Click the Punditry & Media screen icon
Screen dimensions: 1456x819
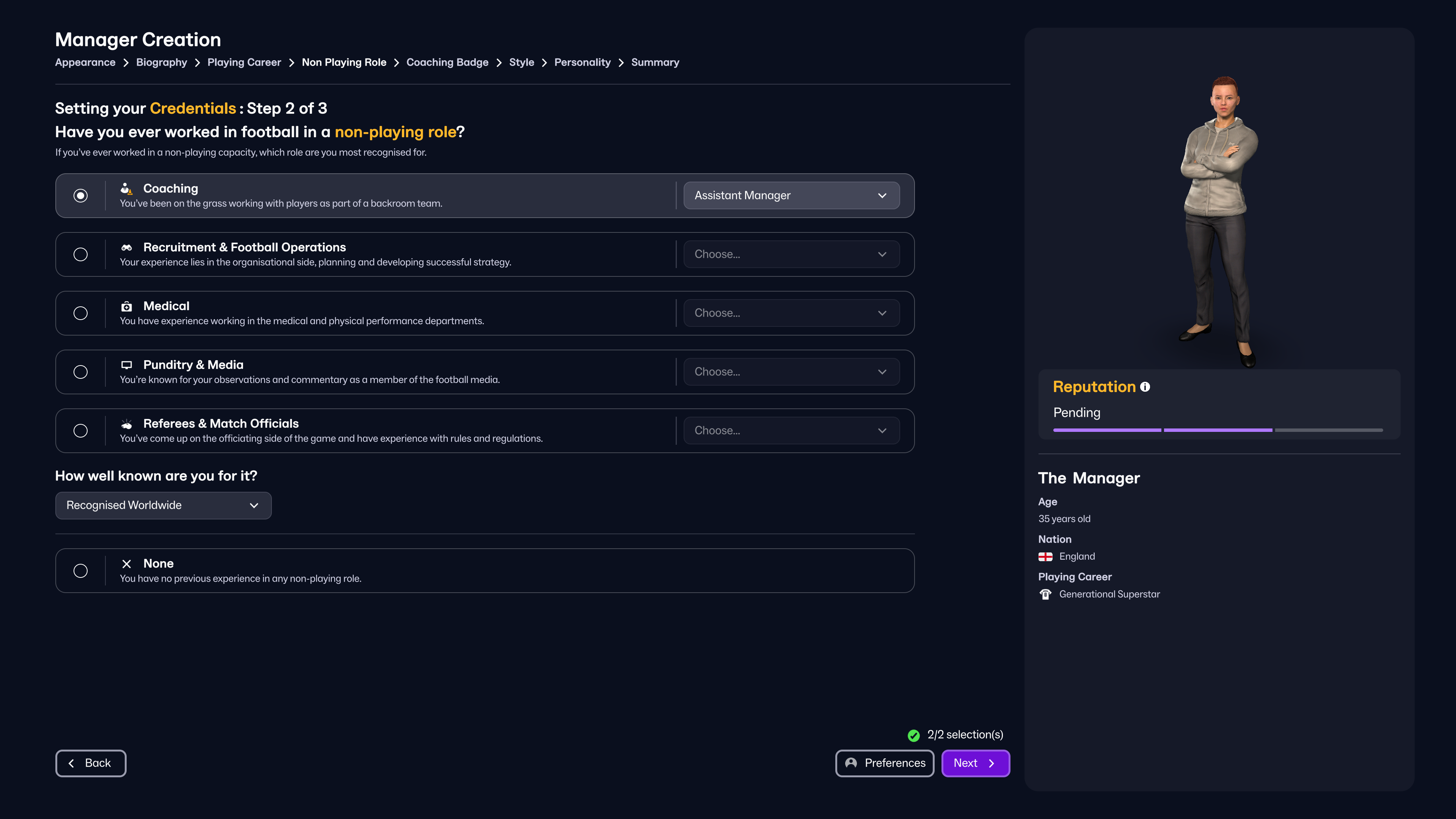click(127, 365)
